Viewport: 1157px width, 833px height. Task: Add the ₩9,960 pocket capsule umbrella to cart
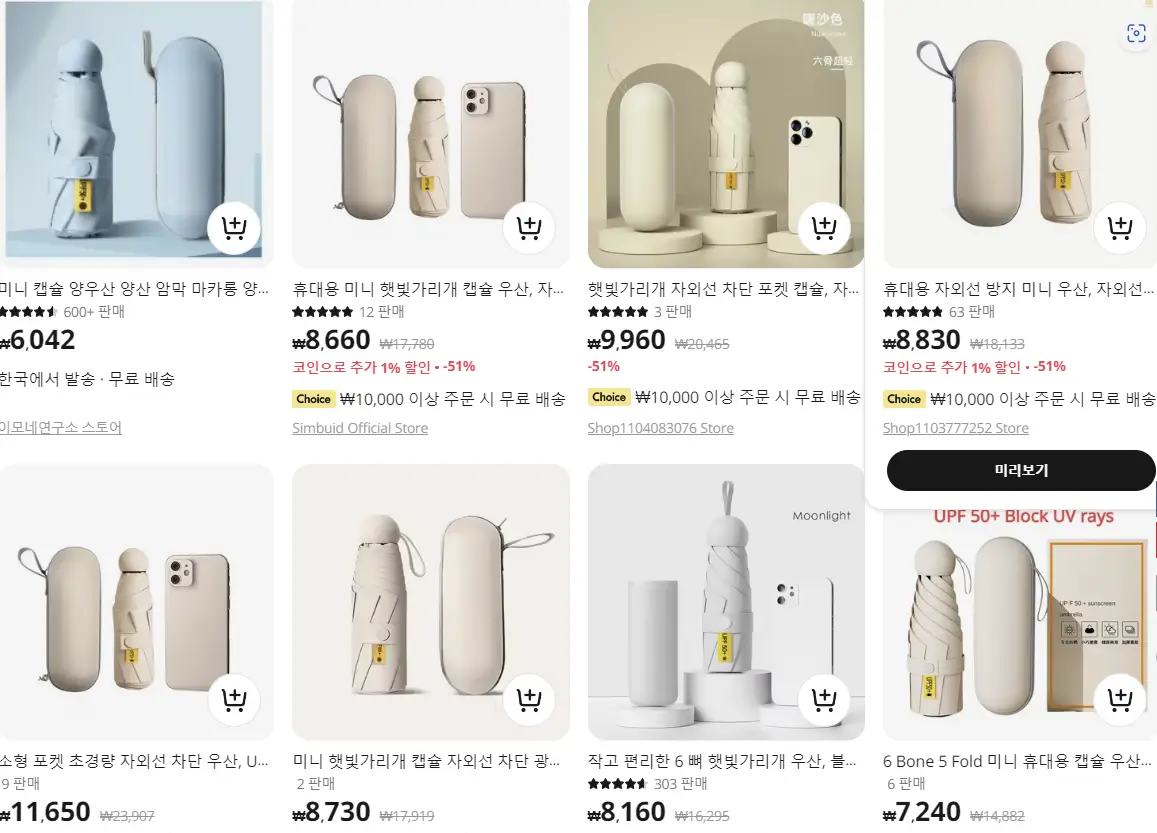pyautogui.click(x=824, y=228)
